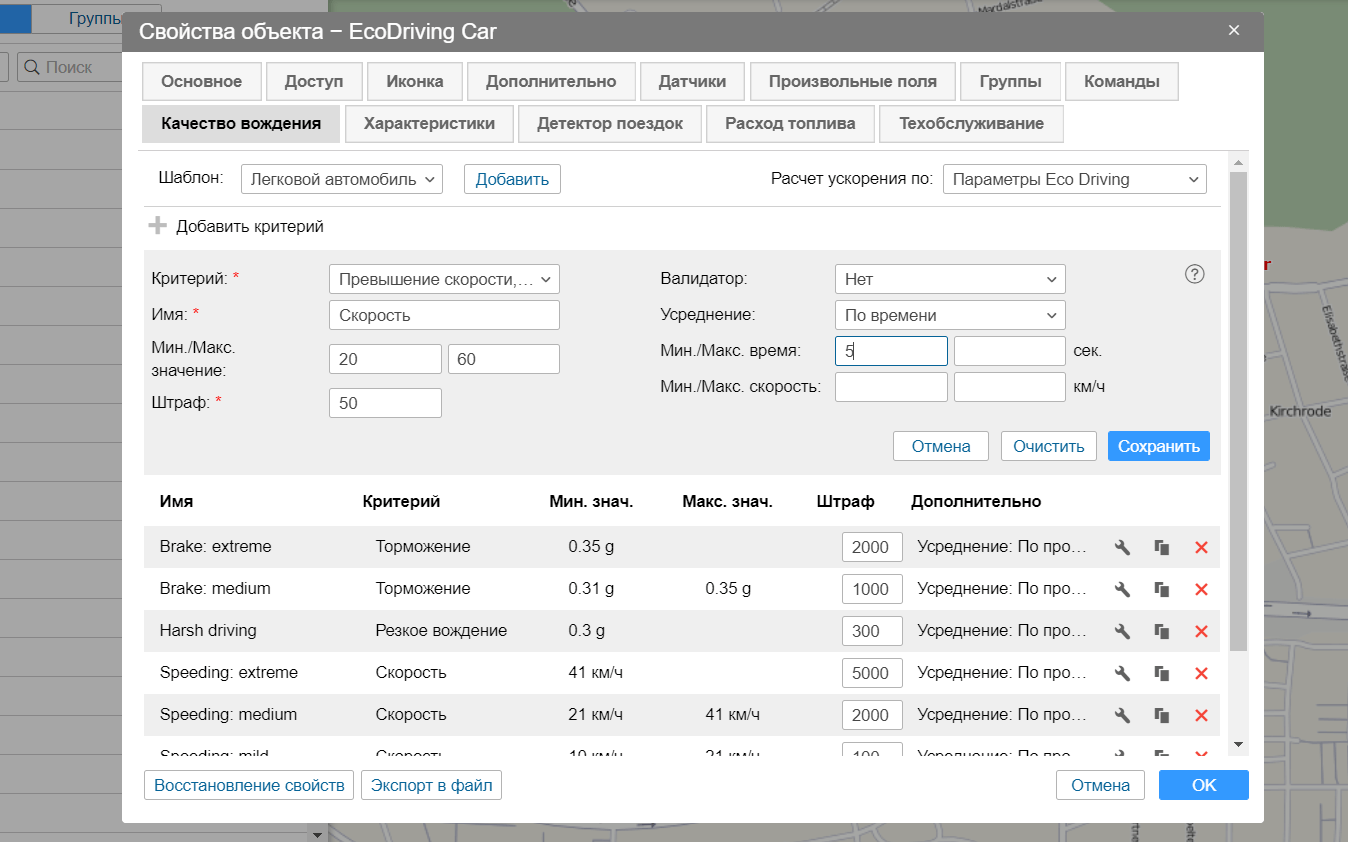Click the Добавить критерий link
This screenshot has height=842, width=1348.
click(x=250, y=226)
